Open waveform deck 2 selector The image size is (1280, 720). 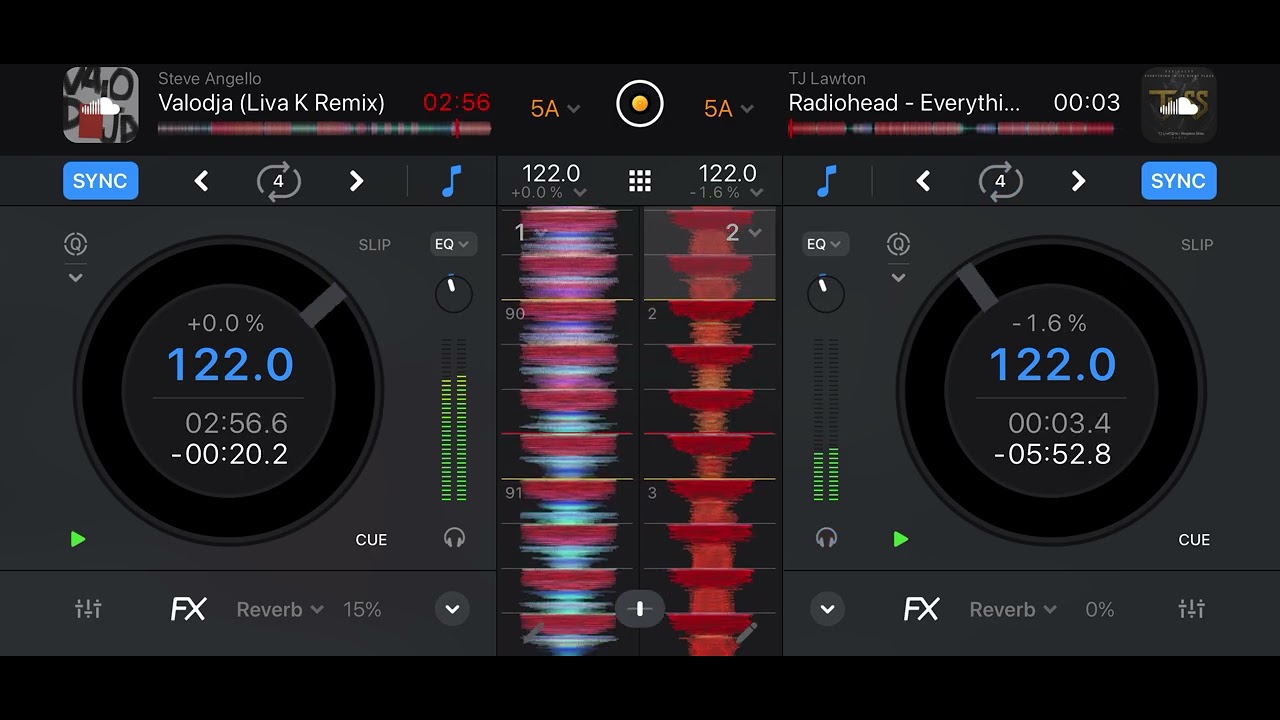pyautogui.click(x=743, y=233)
